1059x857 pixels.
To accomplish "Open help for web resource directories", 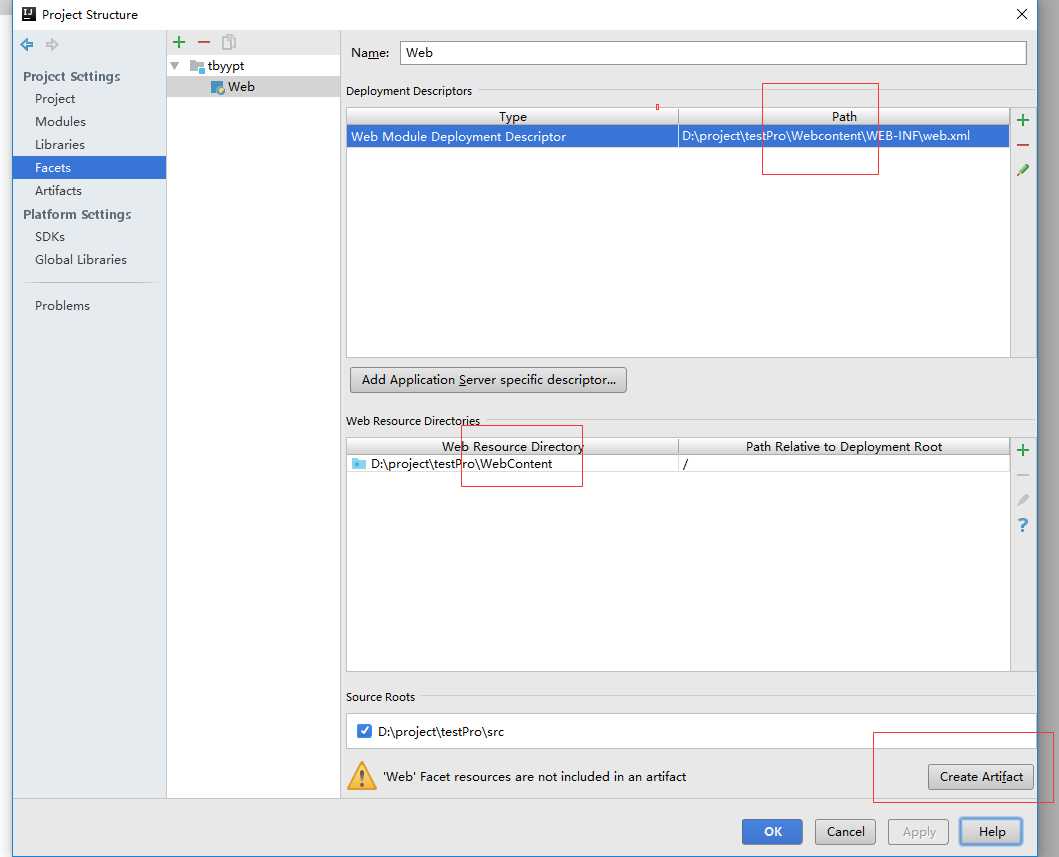I will 1023,525.
